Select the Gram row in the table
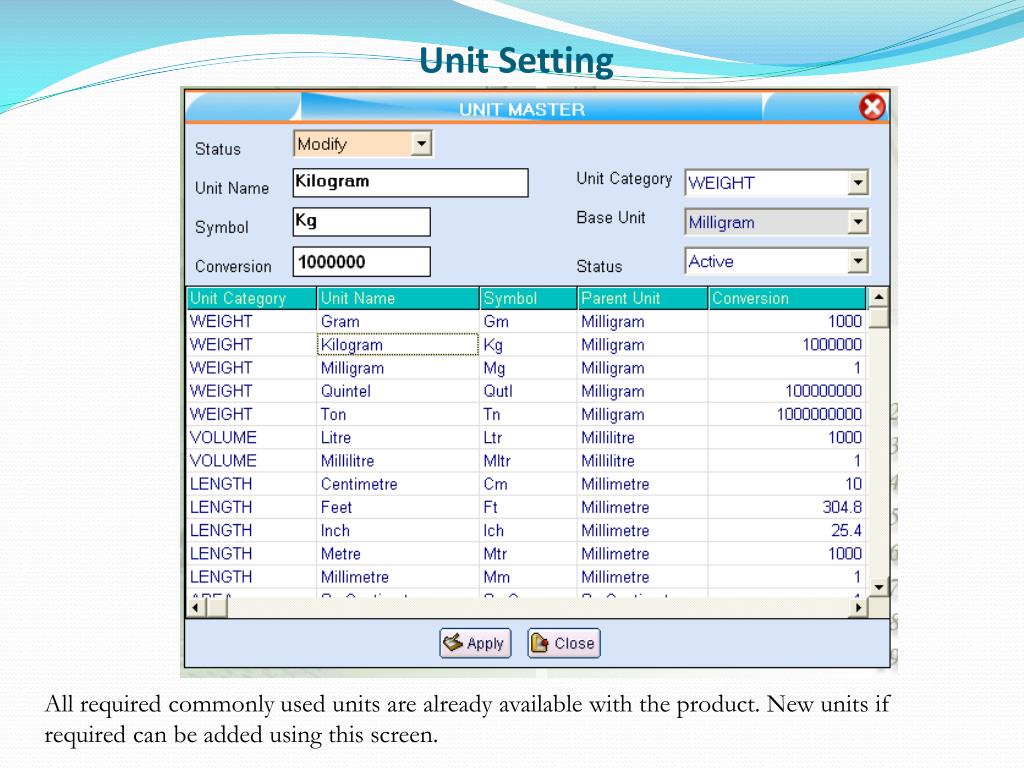 [x=526, y=321]
